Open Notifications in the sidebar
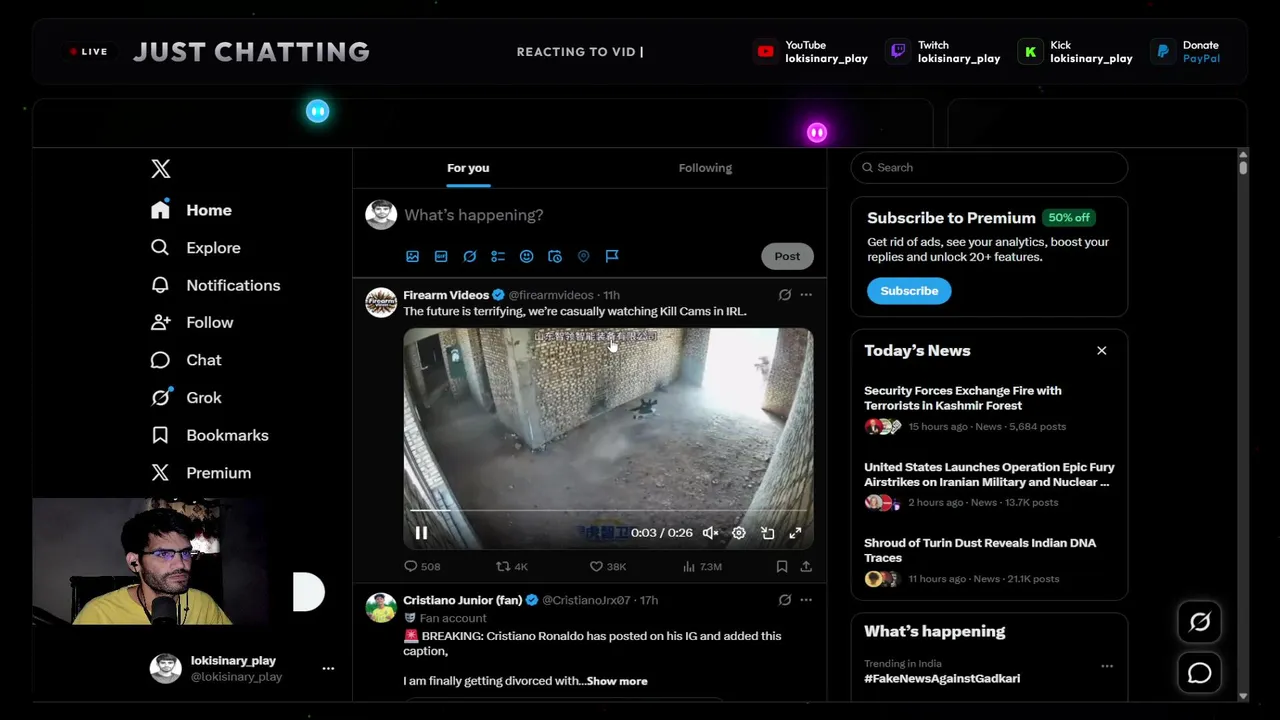The height and width of the screenshot is (720, 1280). [x=215, y=285]
